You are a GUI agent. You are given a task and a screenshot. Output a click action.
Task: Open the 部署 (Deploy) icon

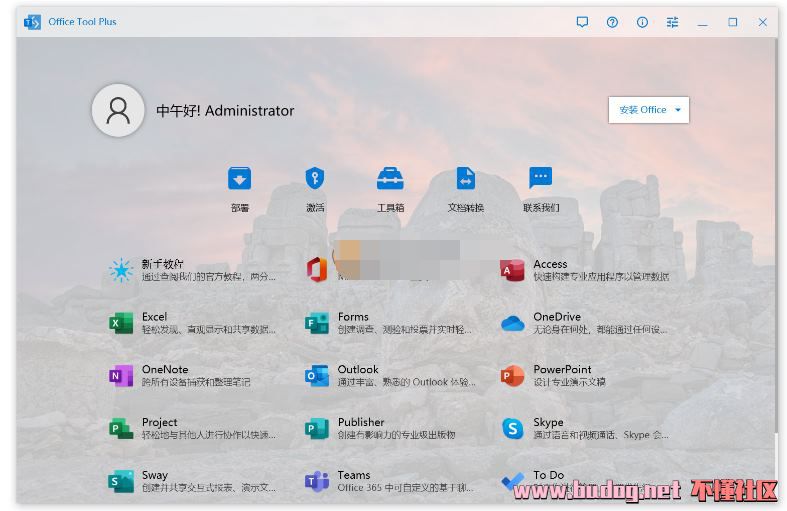click(x=239, y=179)
